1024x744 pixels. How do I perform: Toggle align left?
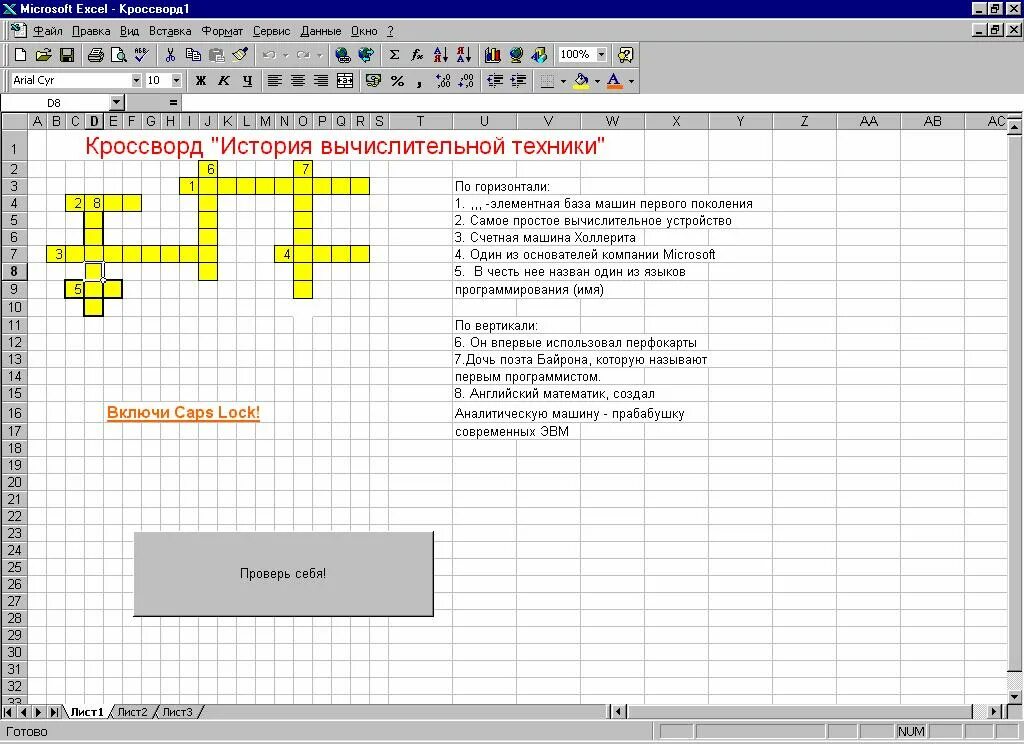tap(275, 80)
